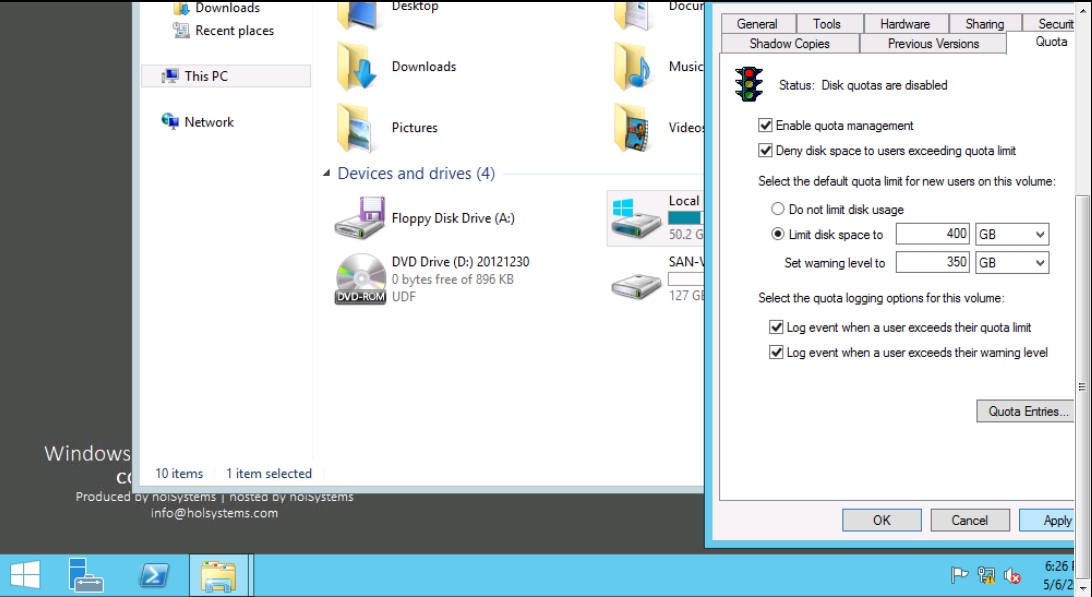Viewport: 1092px width, 597px height.
Task: Select the DVD Drive (D:) icon
Action: 360,278
